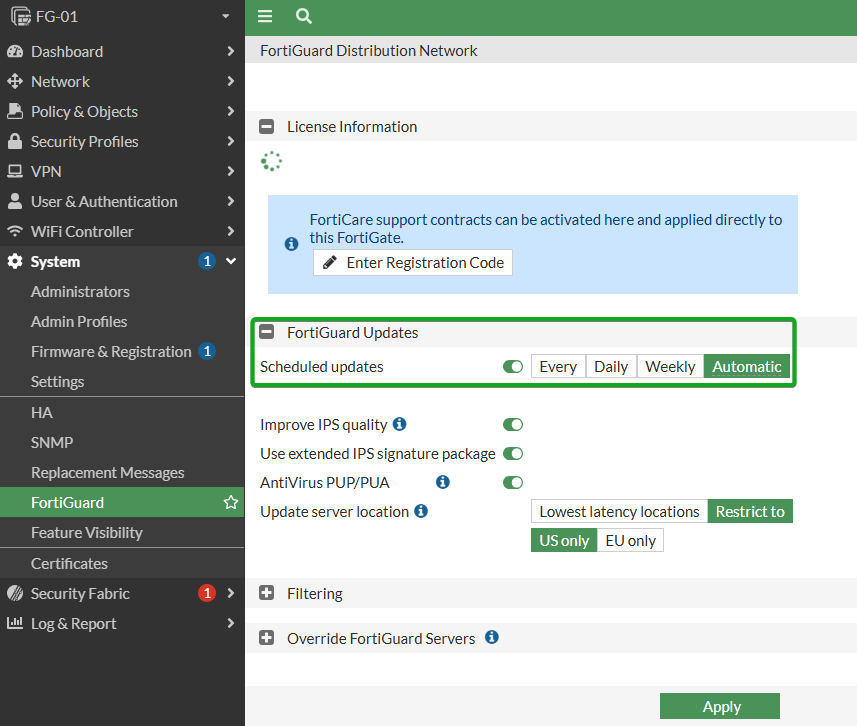Click info icon beside AntiVirus PUP/PUA
Screen dimensions: 857x726
[443, 482]
